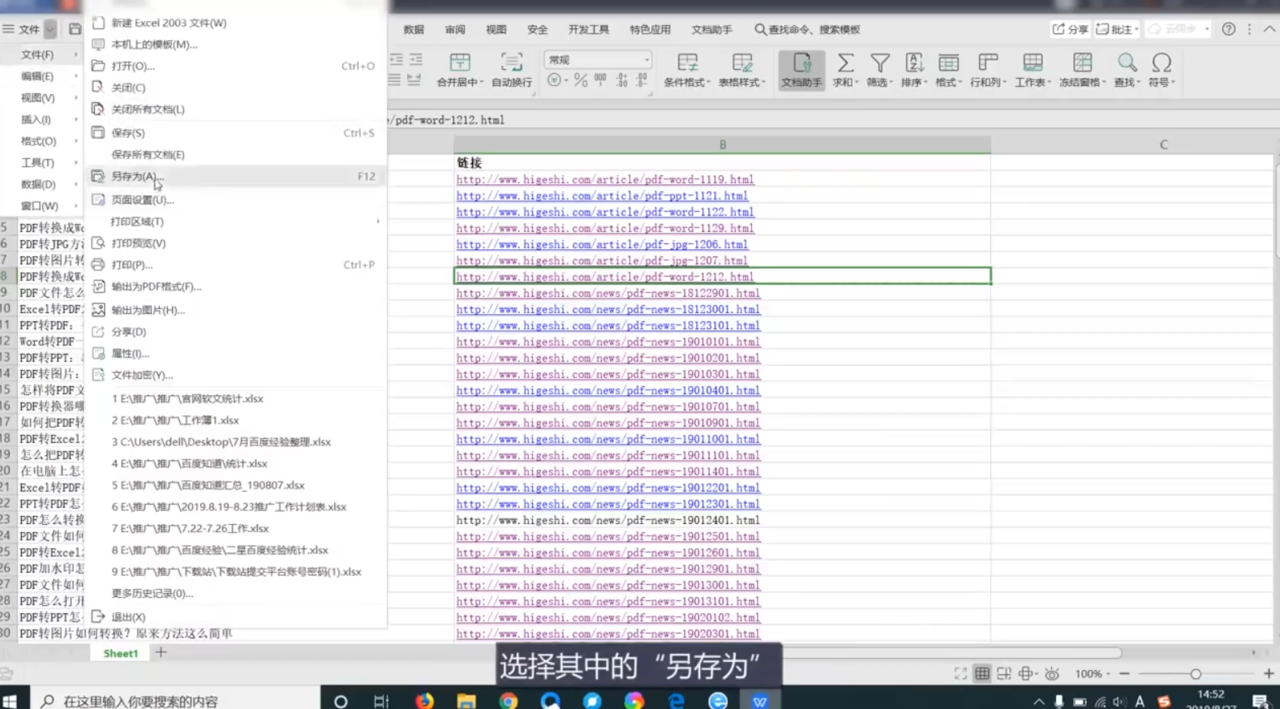This screenshot has width=1280, height=709.
Task: Add a new sheet with the plus icon
Action: pyautogui.click(x=160, y=653)
